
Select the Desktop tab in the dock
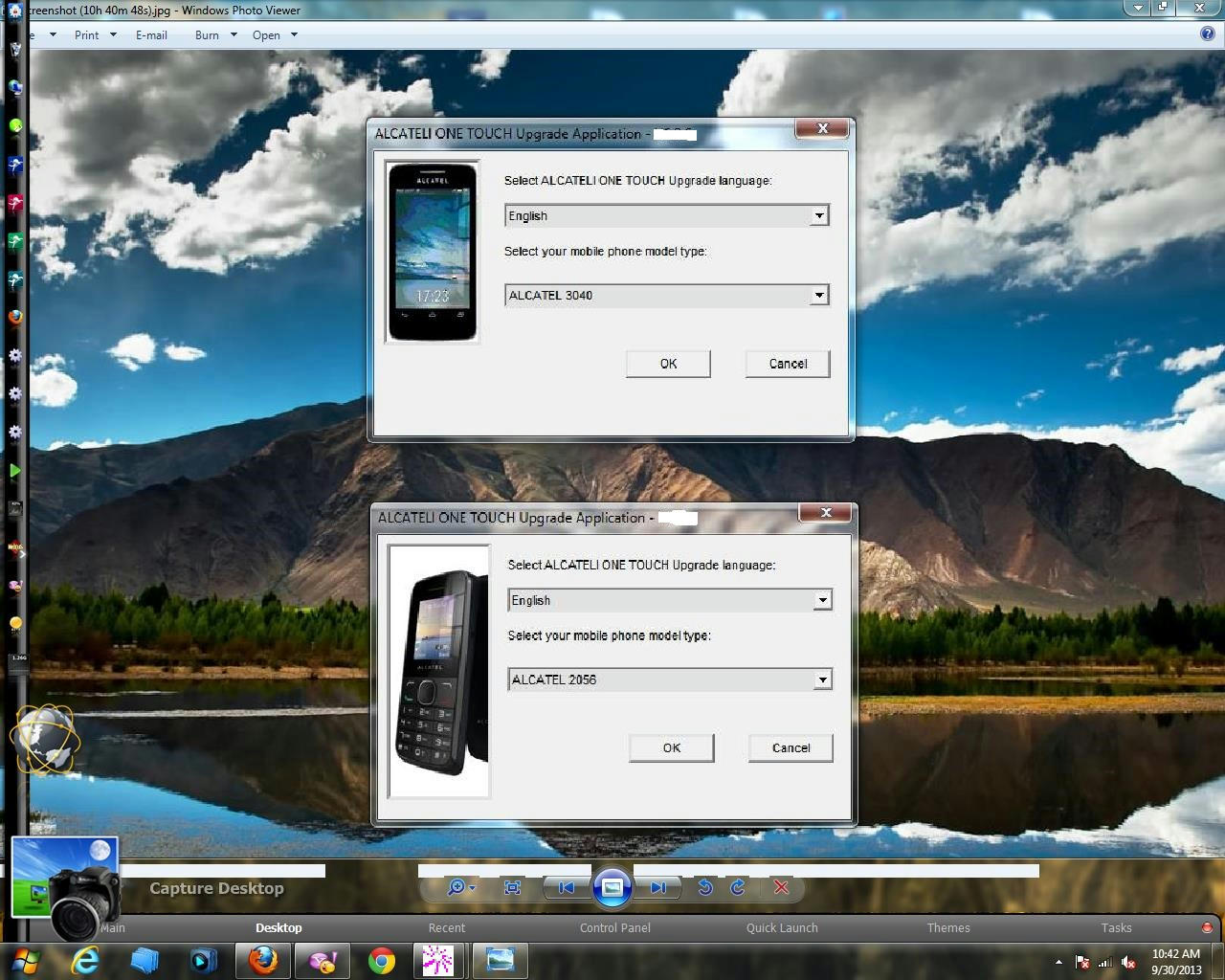point(278,927)
